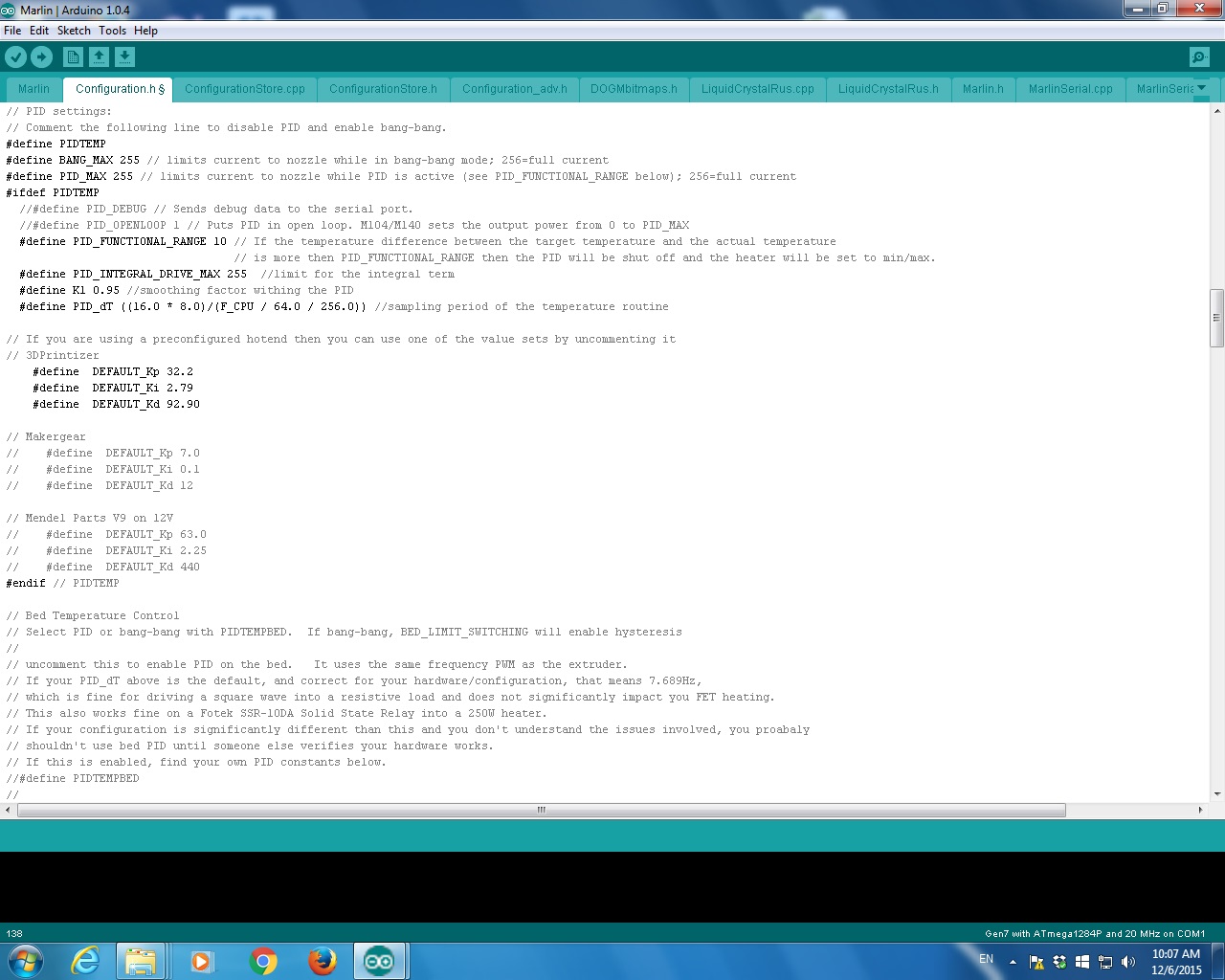Viewport: 1225px width, 980px height.
Task: Switch to the ConfigurationStore.cpp tab
Action: 245,89
